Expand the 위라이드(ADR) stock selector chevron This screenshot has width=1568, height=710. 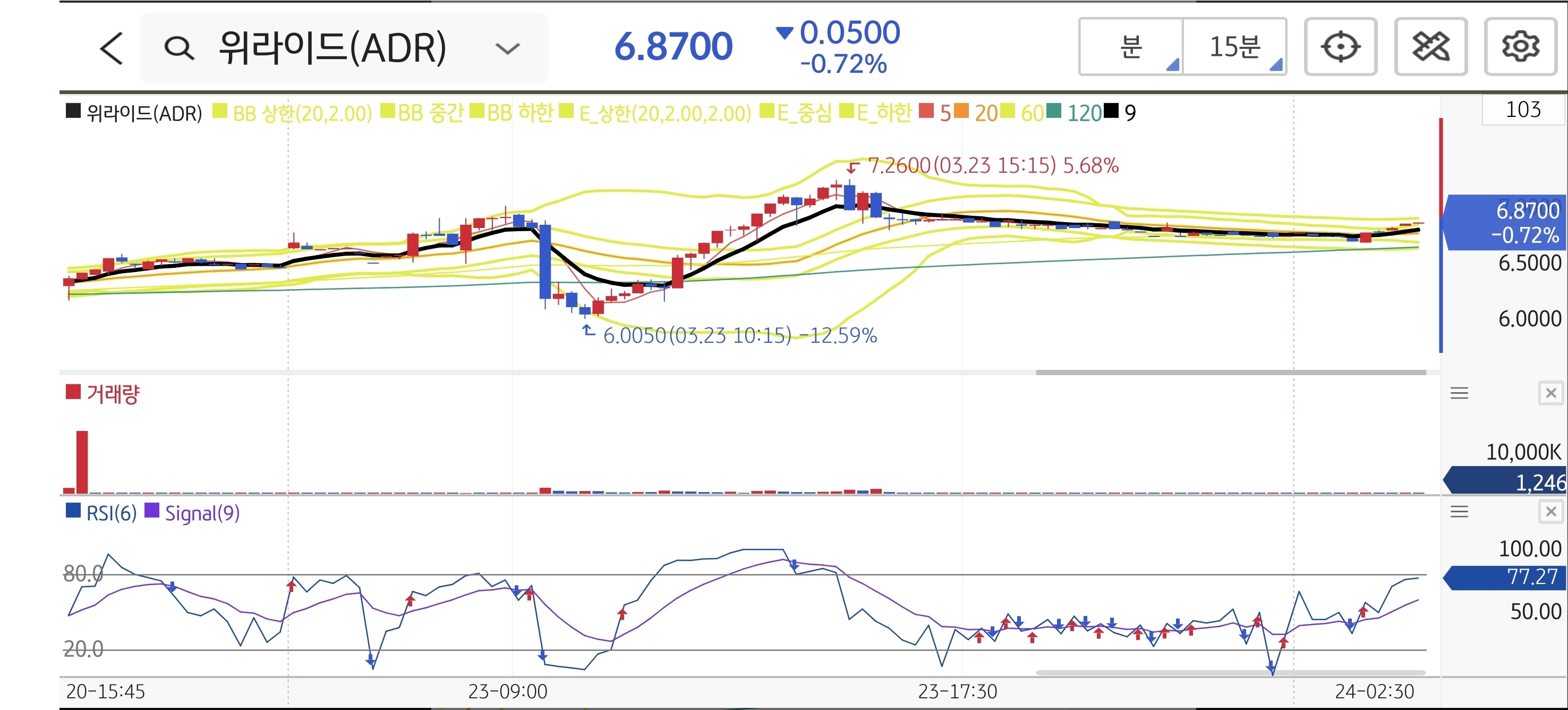tap(507, 48)
